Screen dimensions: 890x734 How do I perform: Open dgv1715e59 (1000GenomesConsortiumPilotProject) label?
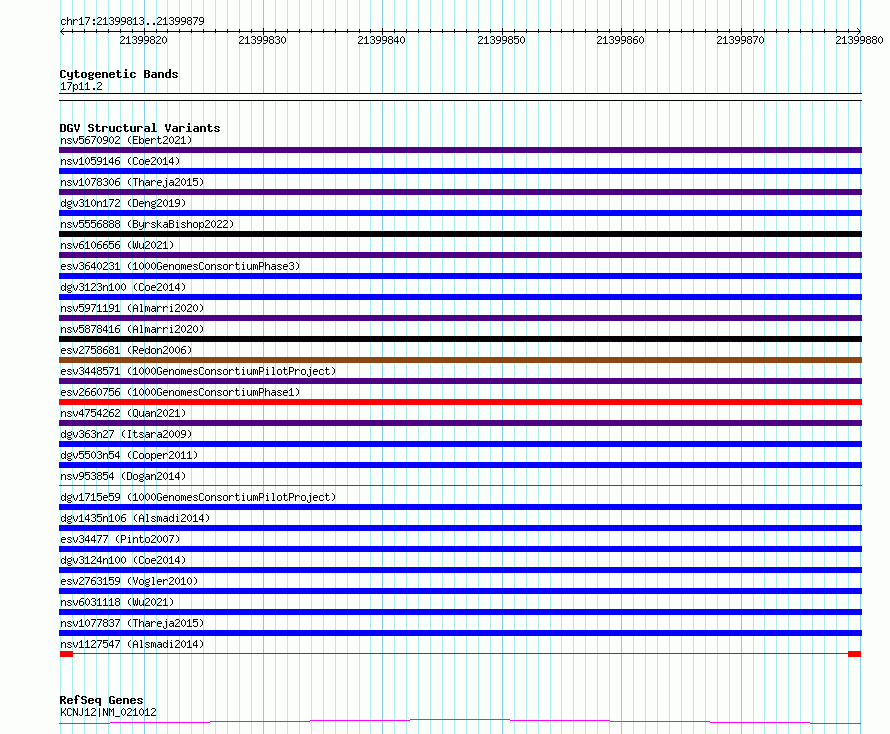[x=198, y=497]
